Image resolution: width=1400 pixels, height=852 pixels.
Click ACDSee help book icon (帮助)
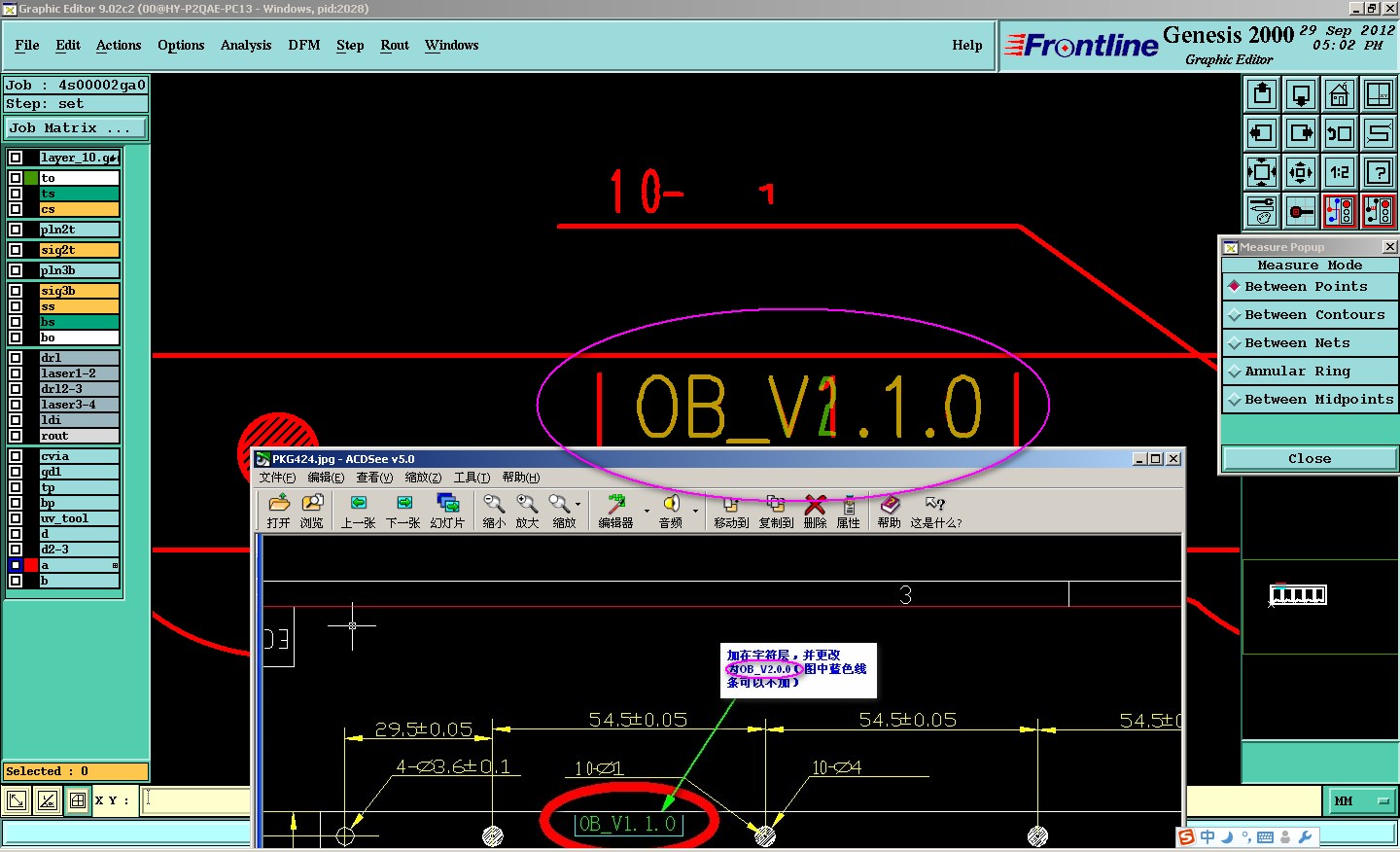point(890,511)
